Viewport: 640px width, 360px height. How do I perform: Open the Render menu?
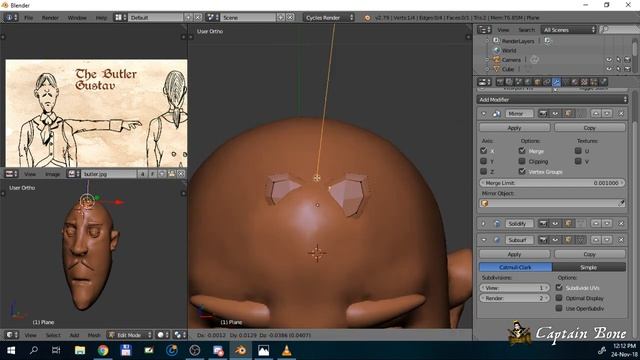50,18
